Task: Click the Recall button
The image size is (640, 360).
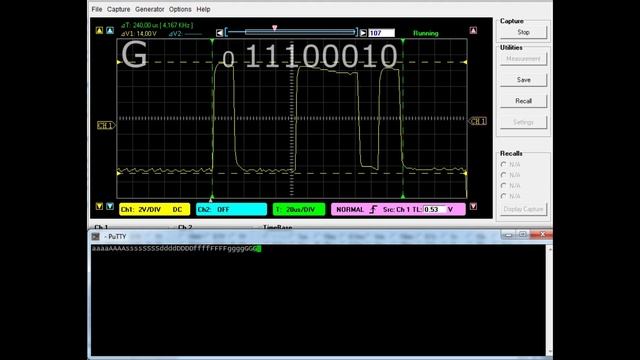Action: tap(523, 101)
